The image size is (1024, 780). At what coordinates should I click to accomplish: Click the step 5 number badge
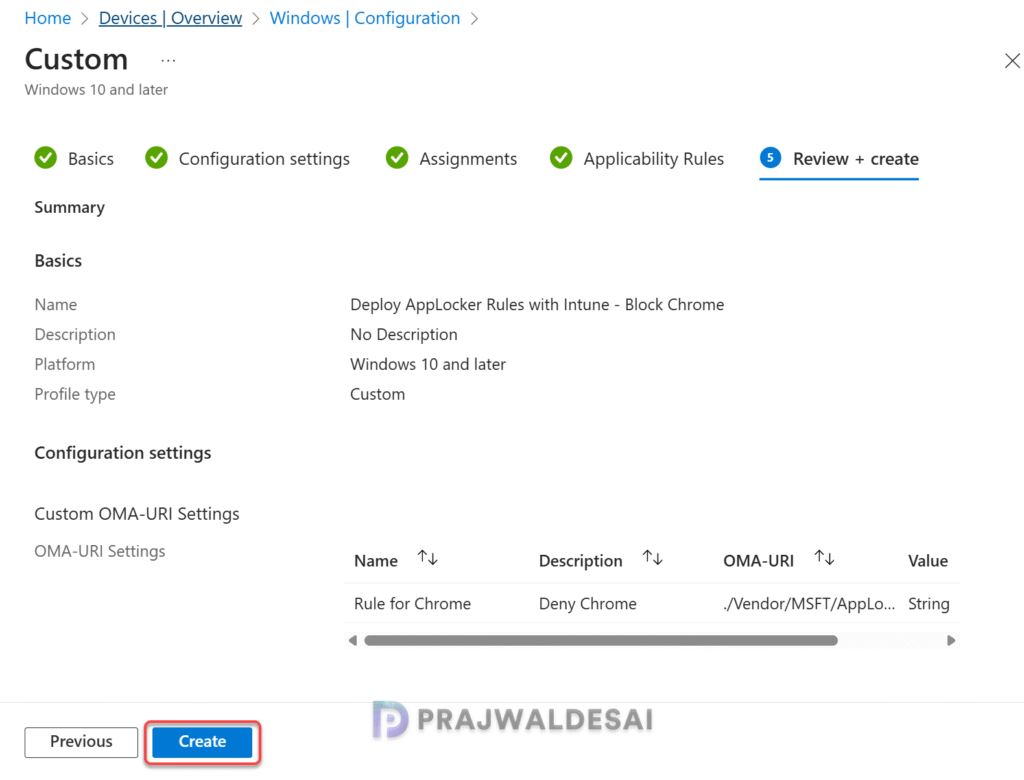771,157
